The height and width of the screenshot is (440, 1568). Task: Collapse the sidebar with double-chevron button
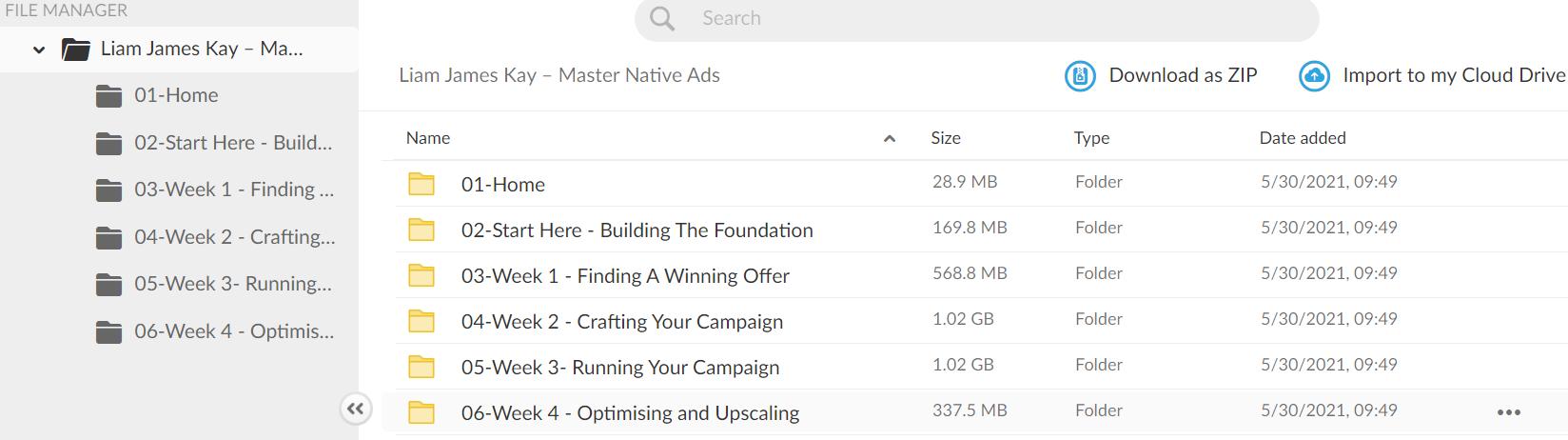[x=355, y=409]
